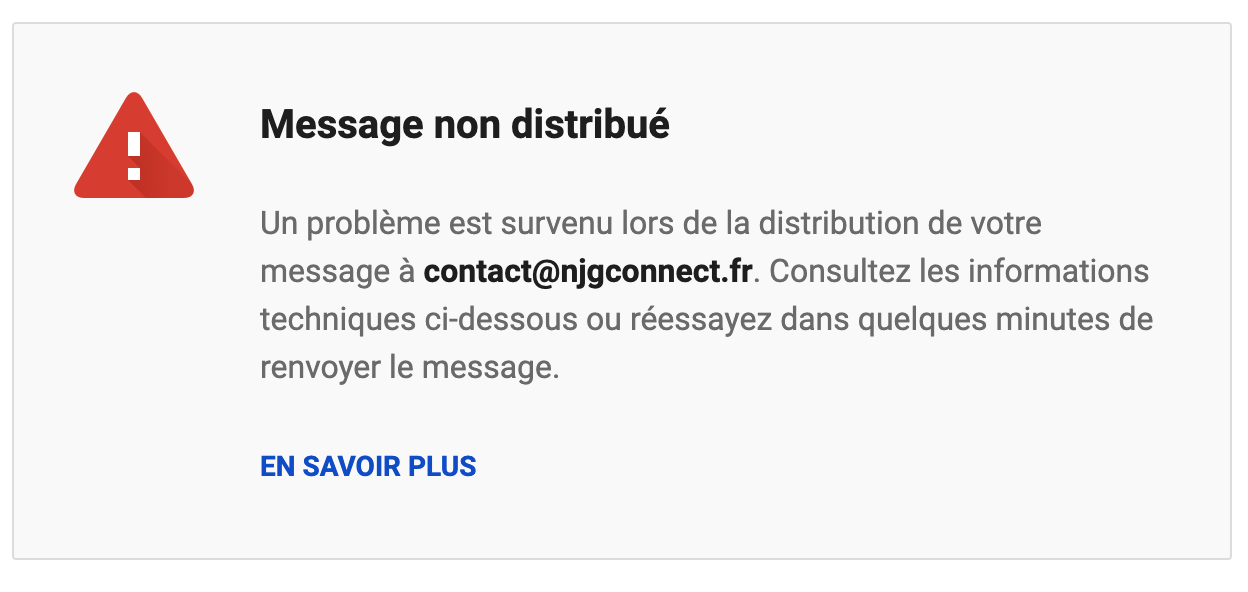Click the contact@njgconnect.fr email address
1248x592 pixels.
(587, 272)
